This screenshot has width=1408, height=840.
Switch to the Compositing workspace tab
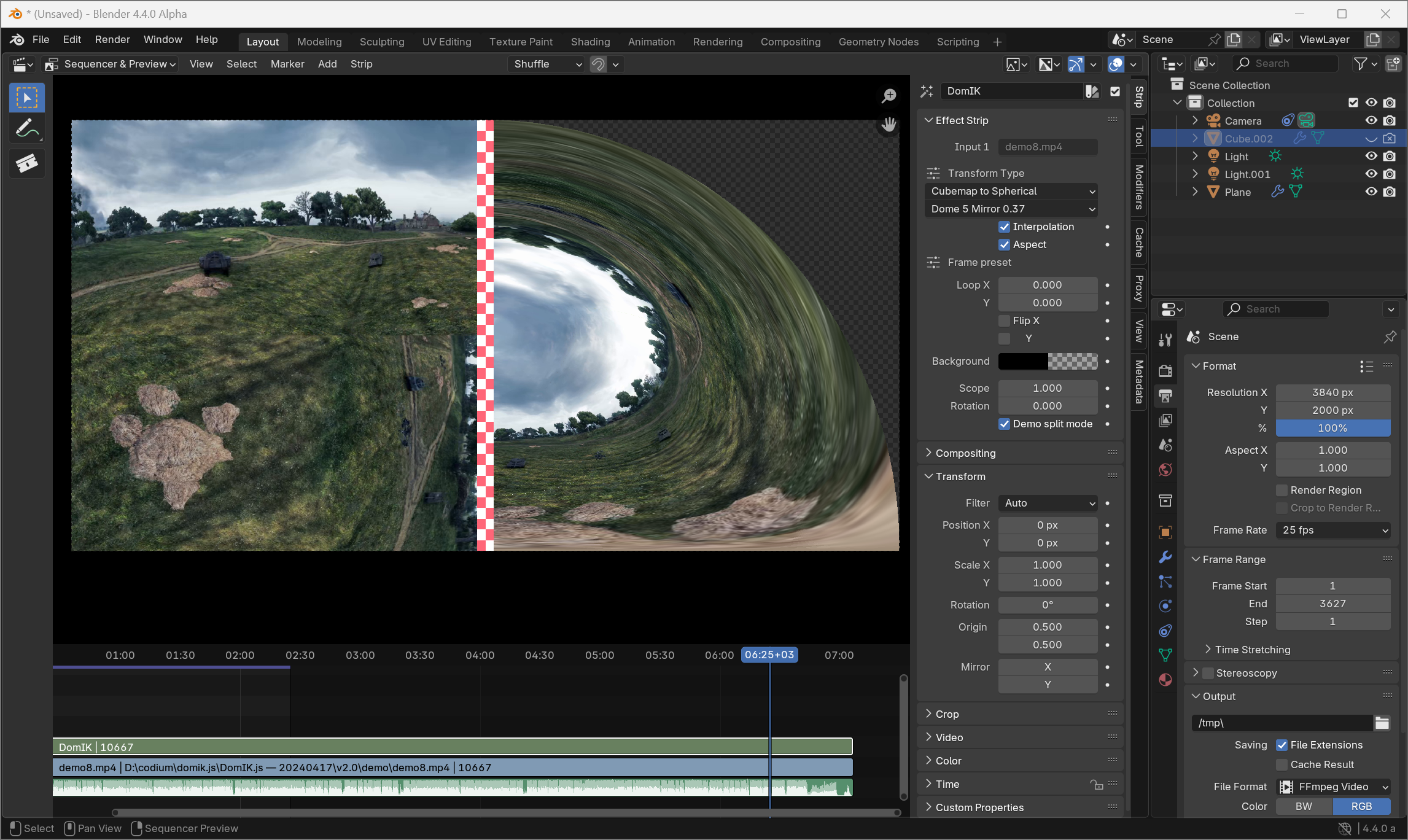click(x=790, y=42)
